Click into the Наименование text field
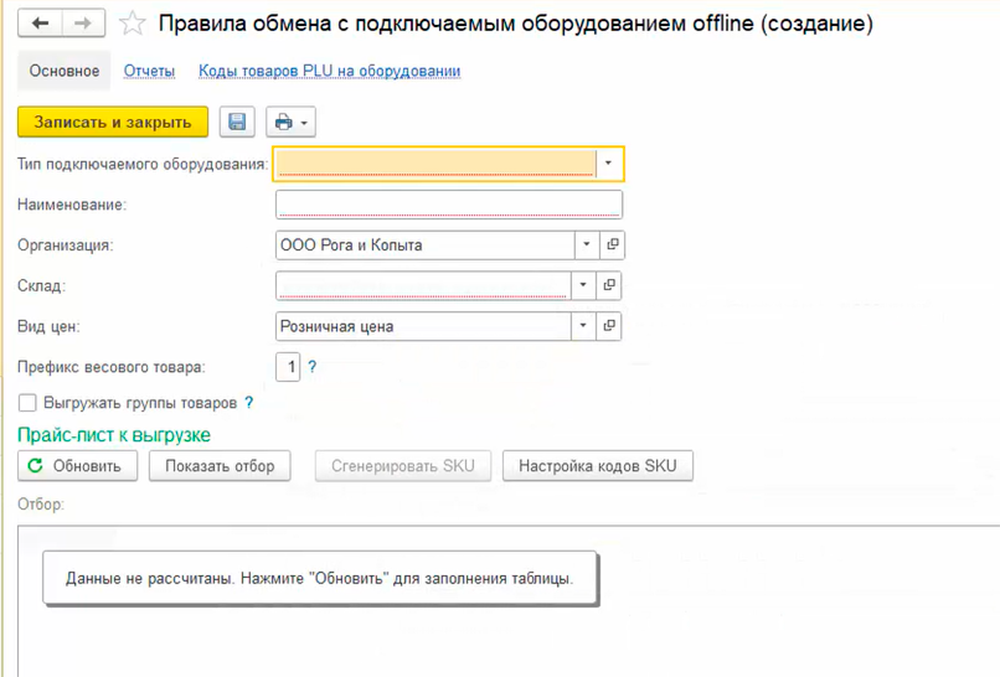Screen dimensions: 1000x677 (448, 204)
